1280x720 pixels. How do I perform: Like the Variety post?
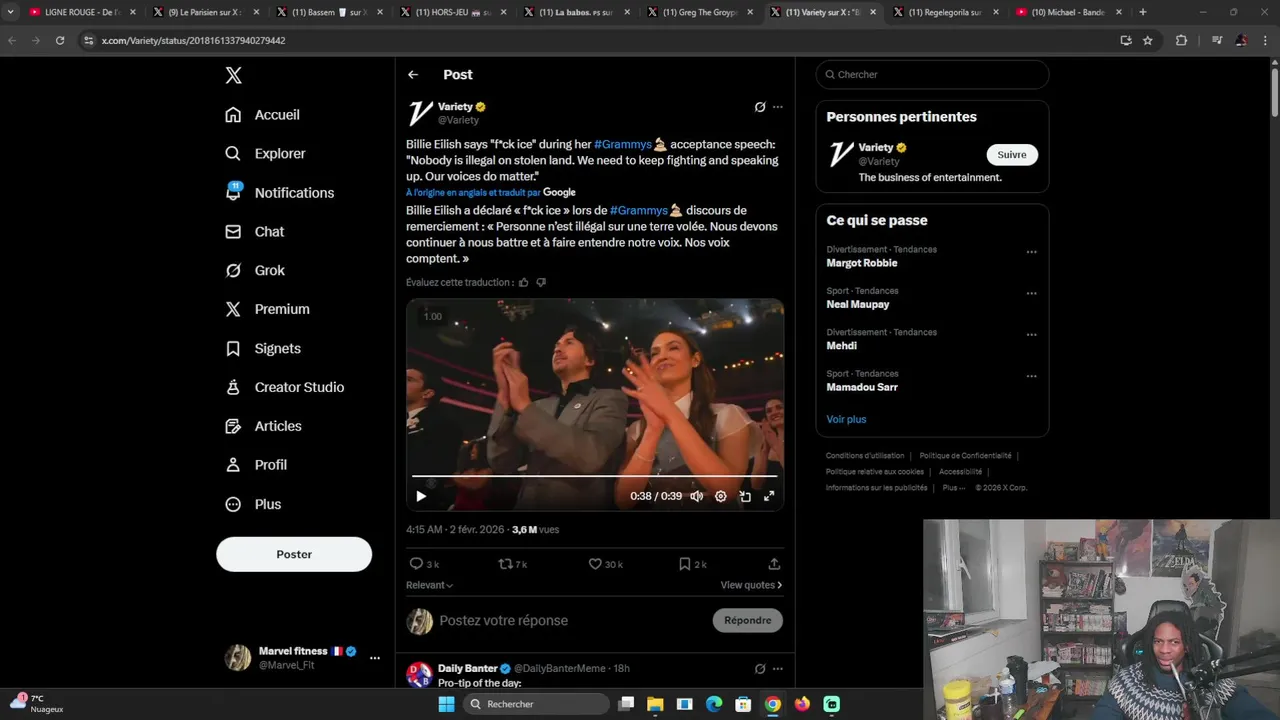605,564
